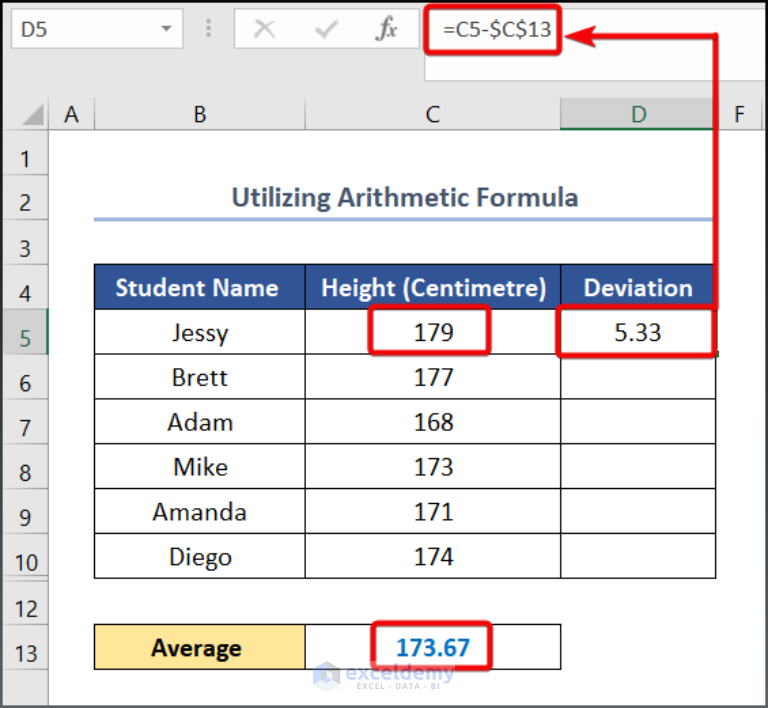768x708 pixels.
Task: Confirm the formula with the checkmark icon
Action: tap(326, 29)
